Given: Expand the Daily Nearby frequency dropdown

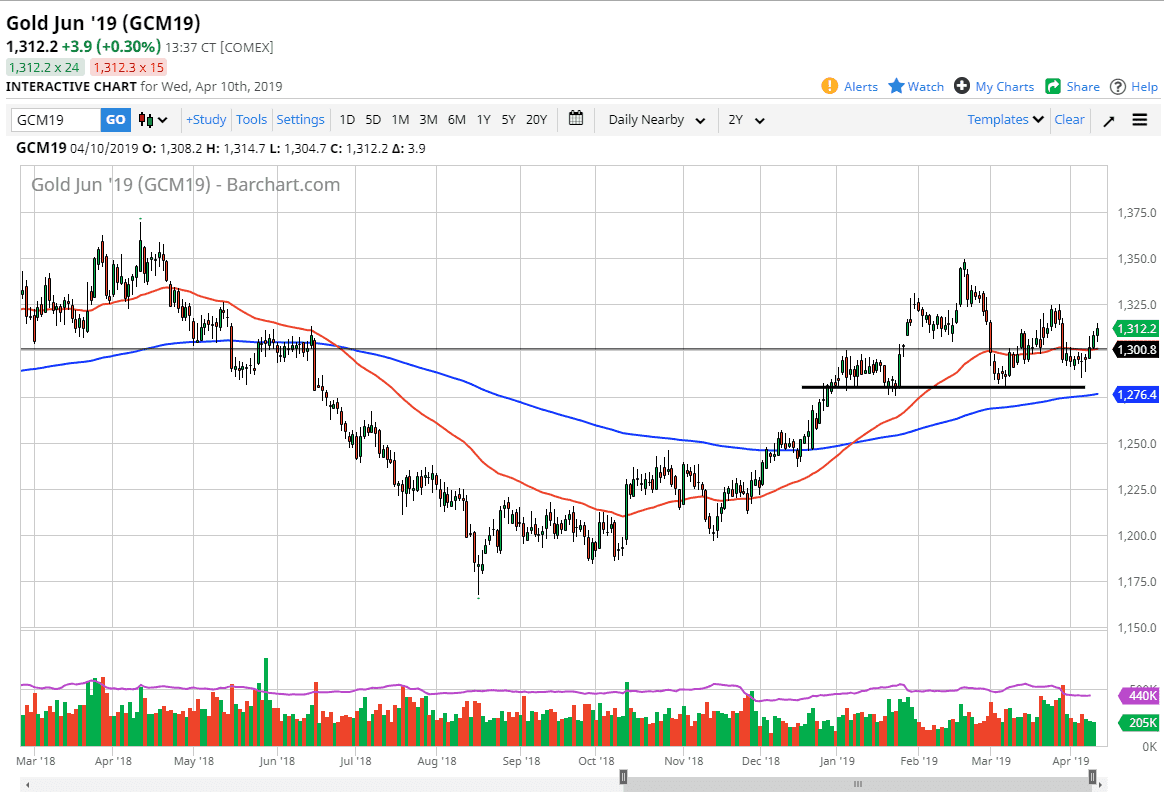Looking at the screenshot, I should coord(656,120).
